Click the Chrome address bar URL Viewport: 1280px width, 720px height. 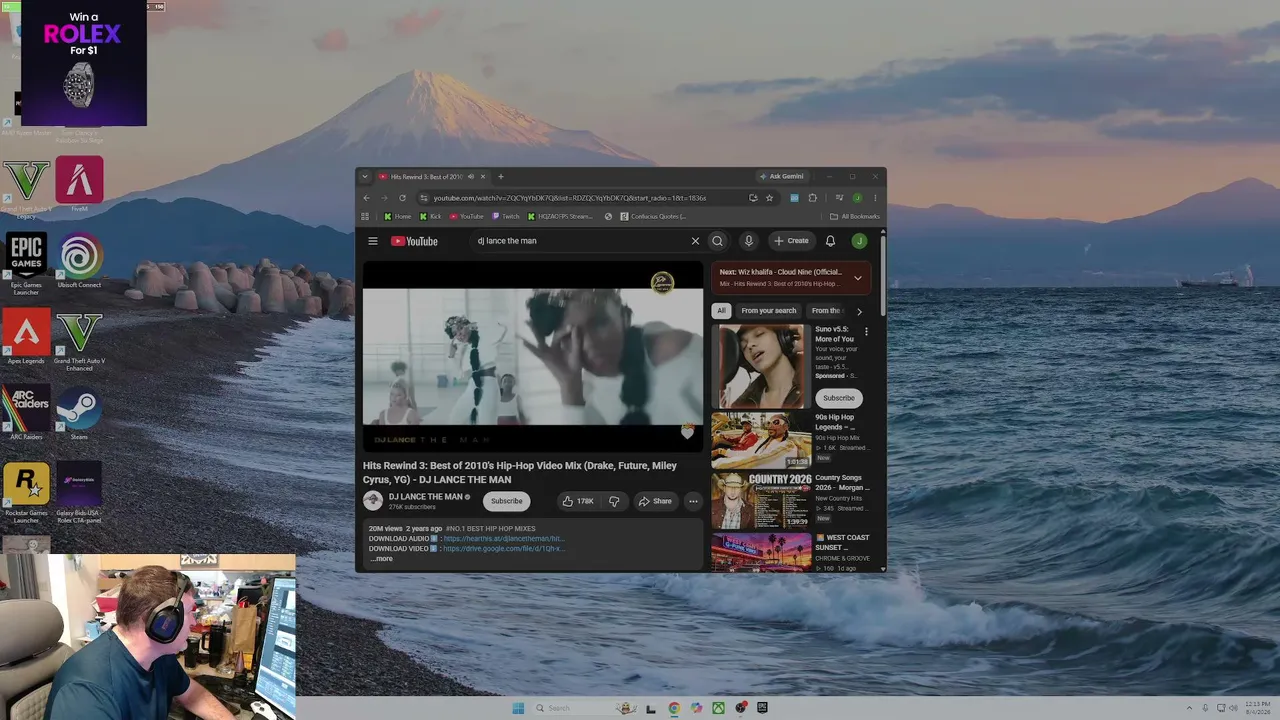click(570, 198)
